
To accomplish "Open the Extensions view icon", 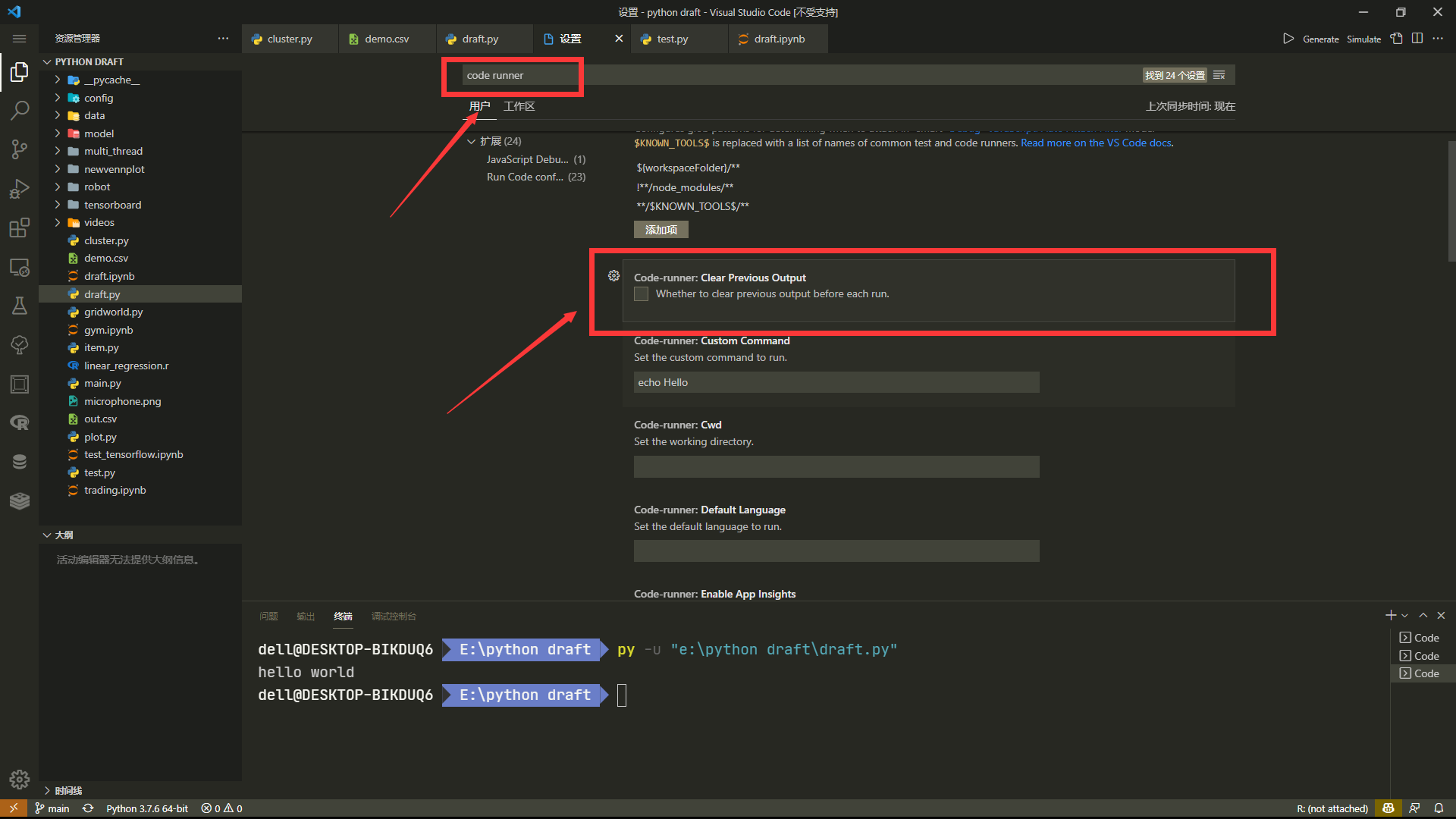I will [x=20, y=227].
